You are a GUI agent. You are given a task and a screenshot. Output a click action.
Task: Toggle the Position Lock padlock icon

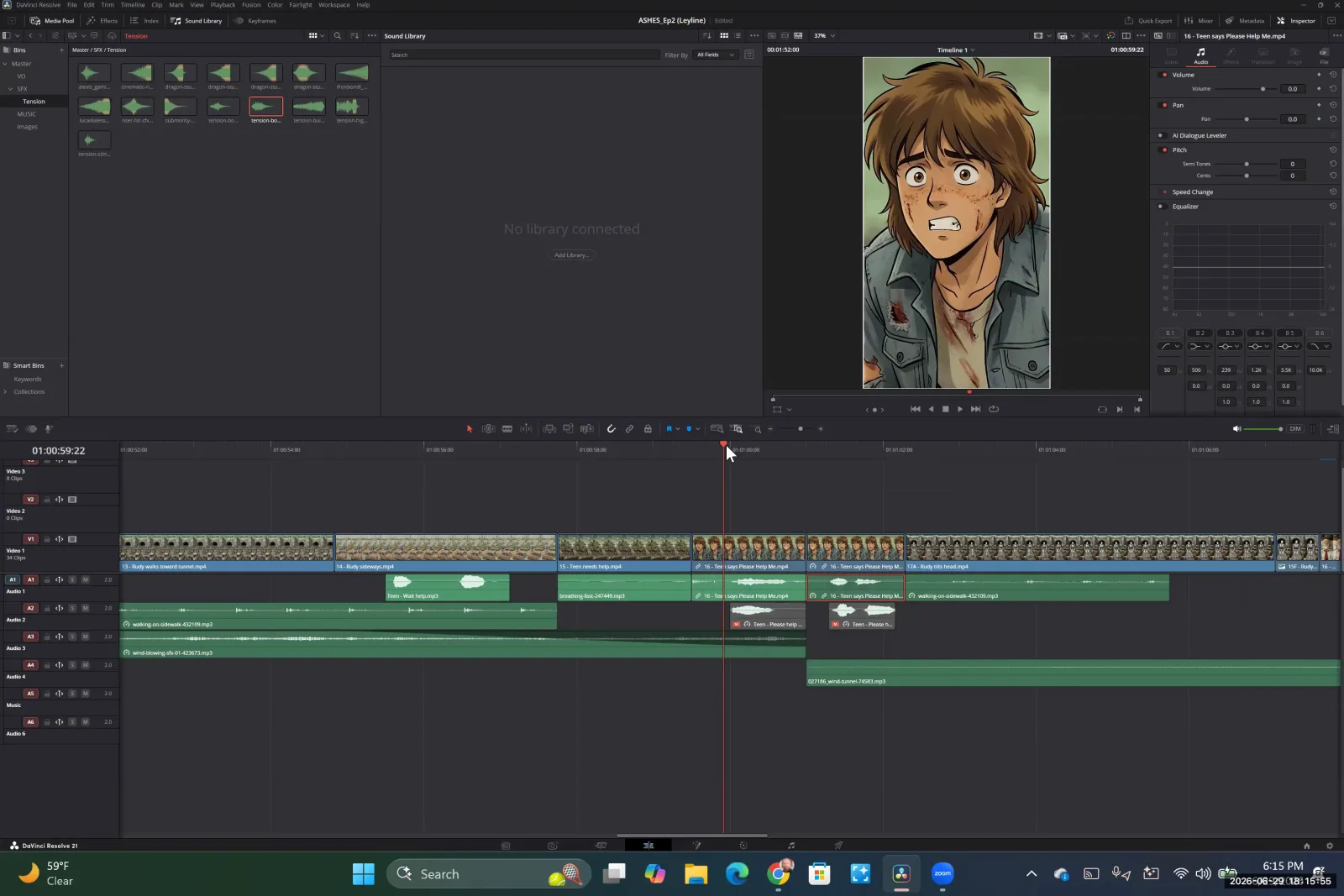(x=648, y=429)
